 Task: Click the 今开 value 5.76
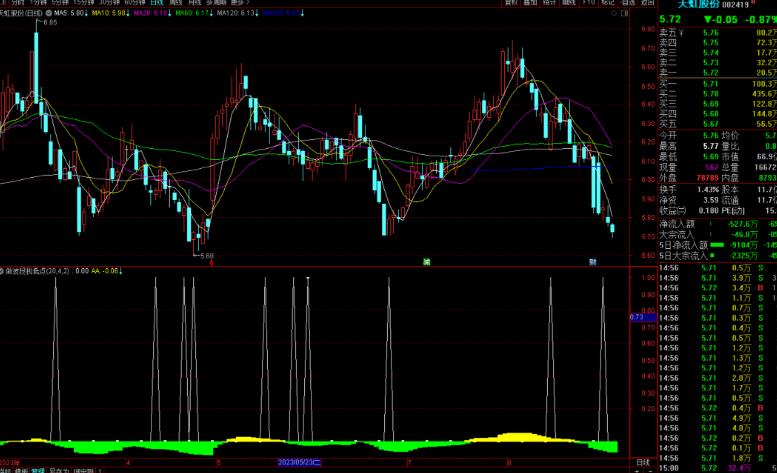[x=711, y=135]
